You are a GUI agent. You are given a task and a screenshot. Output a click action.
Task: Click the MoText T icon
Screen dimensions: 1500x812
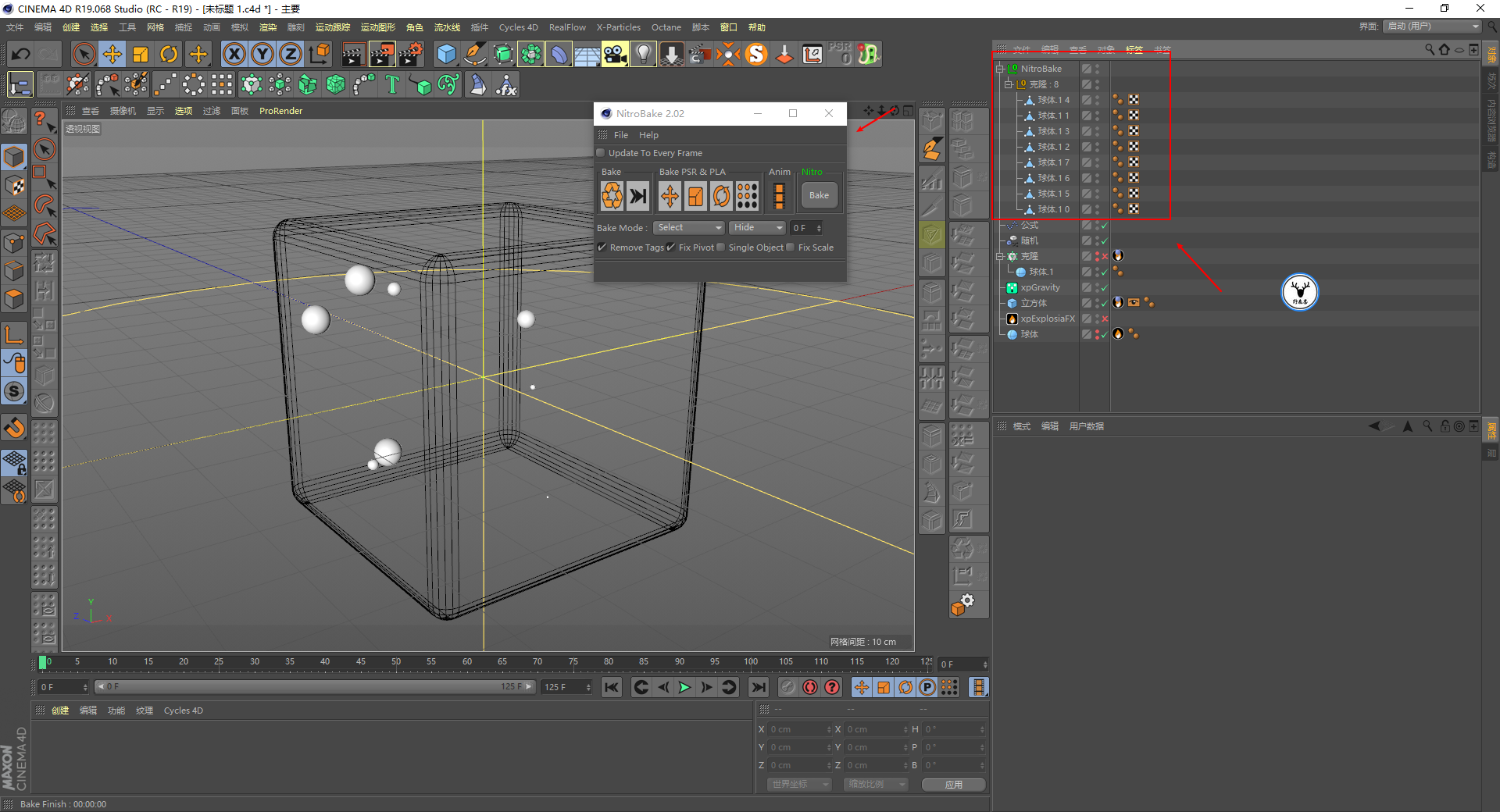coord(392,84)
